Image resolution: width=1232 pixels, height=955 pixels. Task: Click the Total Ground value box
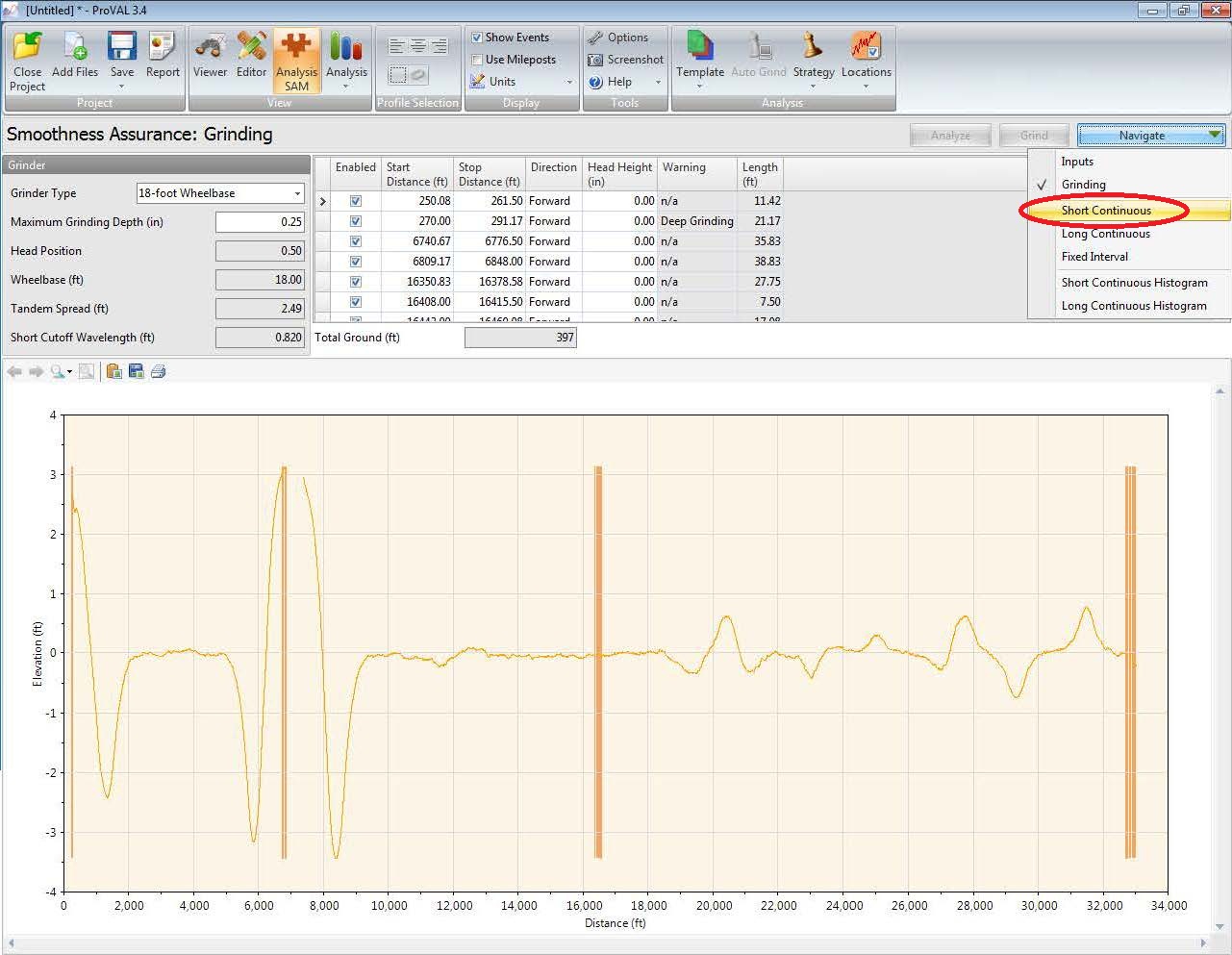(x=520, y=338)
